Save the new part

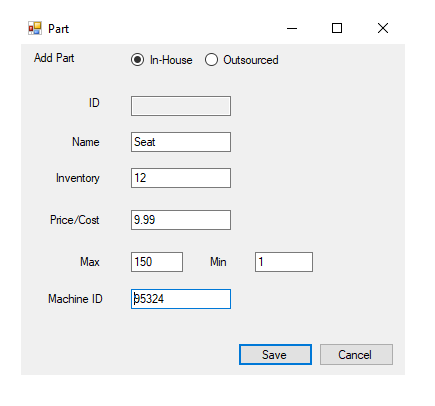[x=275, y=355]
